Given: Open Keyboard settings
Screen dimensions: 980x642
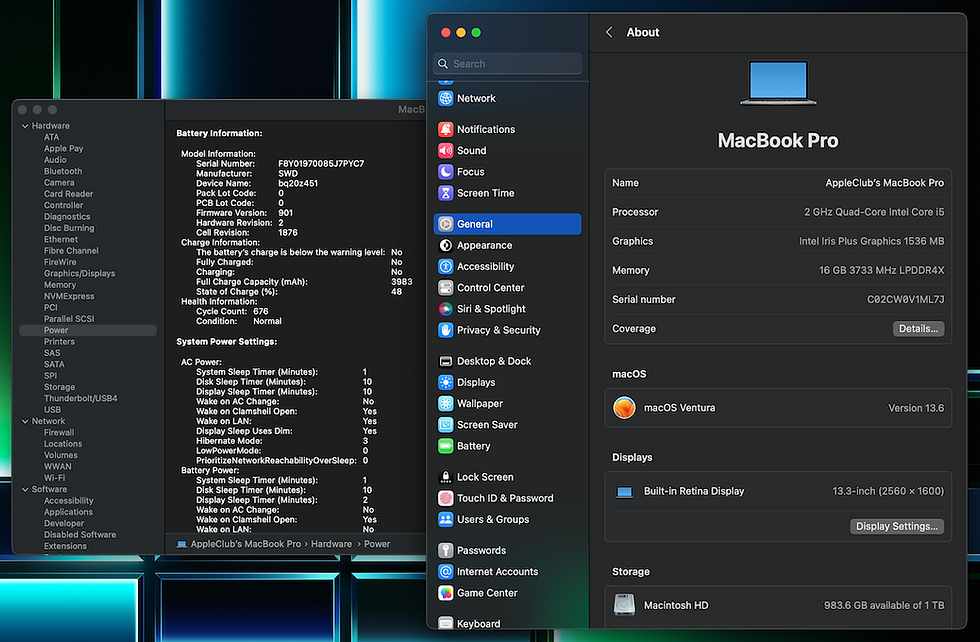Looking at the screenshot, I should pyautogui.click(x=507, y=623).
